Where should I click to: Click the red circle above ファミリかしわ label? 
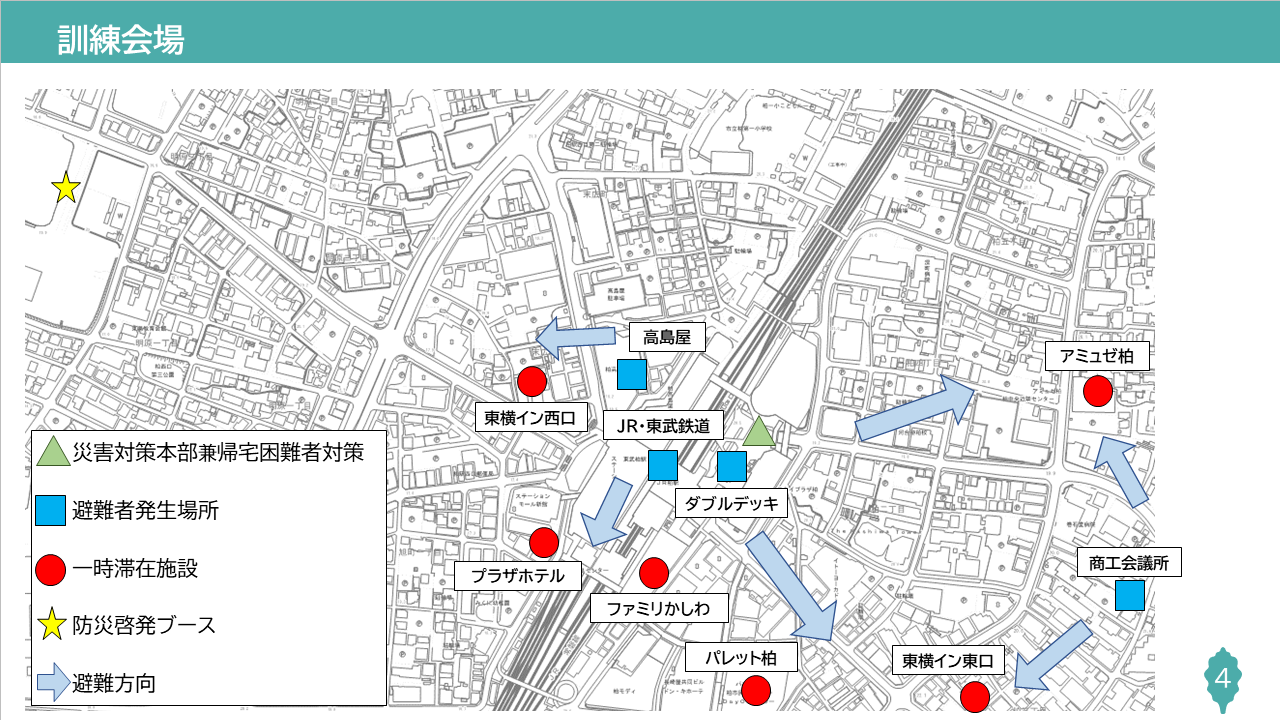coord(654,573)
